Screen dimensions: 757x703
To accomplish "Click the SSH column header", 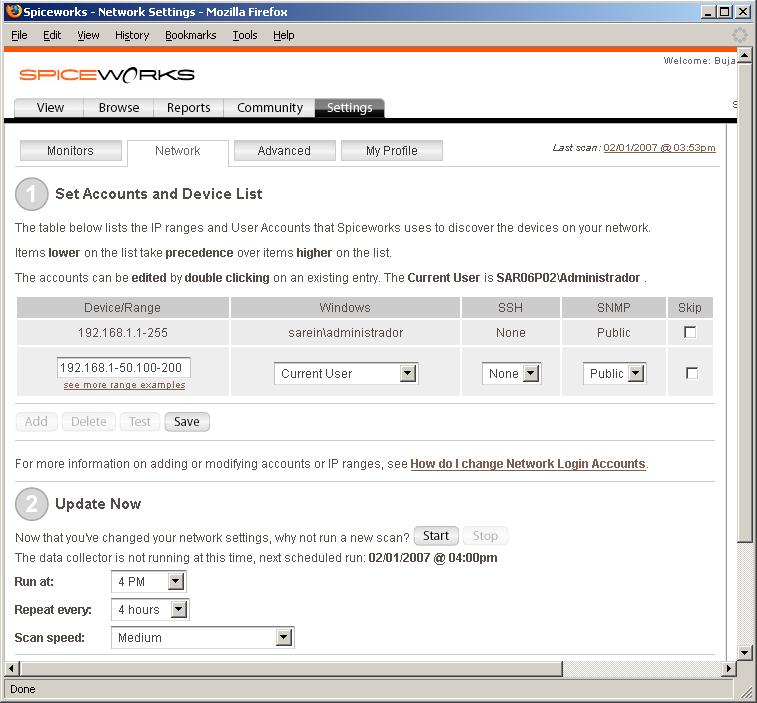I will pyautogui.click(x=511, y=308).
